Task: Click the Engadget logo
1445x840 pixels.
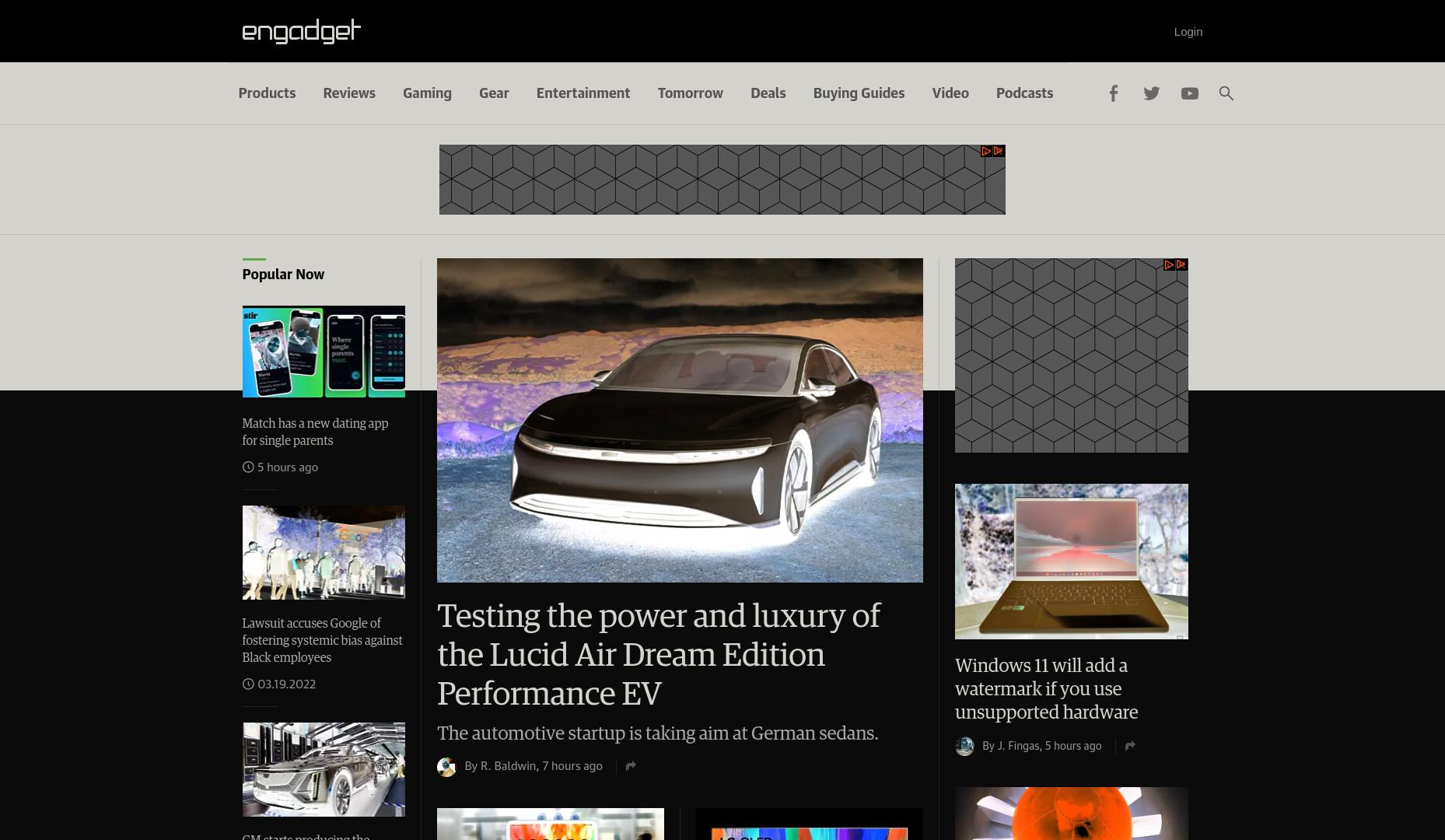Action: [x=302, y=31]
